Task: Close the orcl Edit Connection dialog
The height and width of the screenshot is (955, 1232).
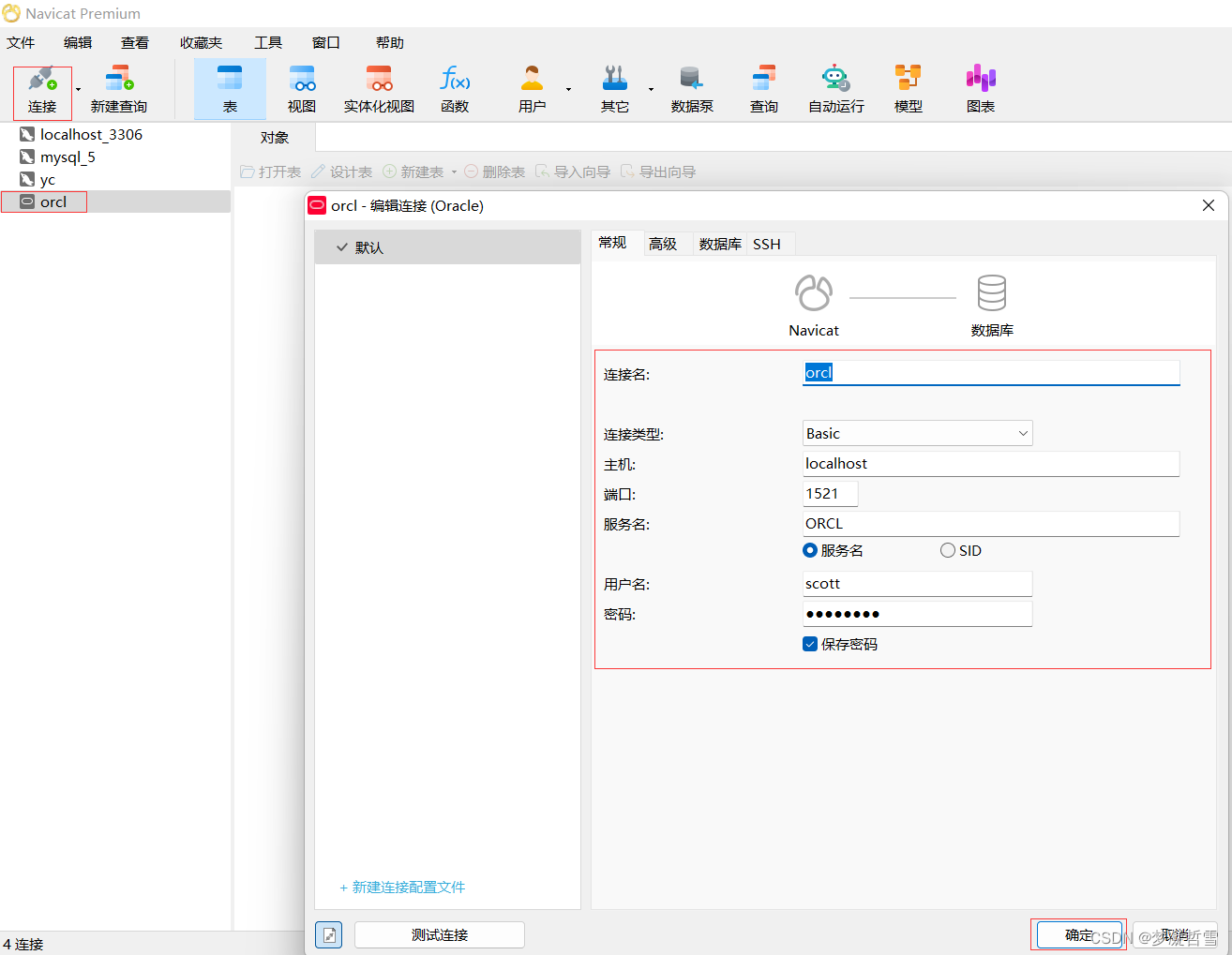Action: [x=1209, y=205]
